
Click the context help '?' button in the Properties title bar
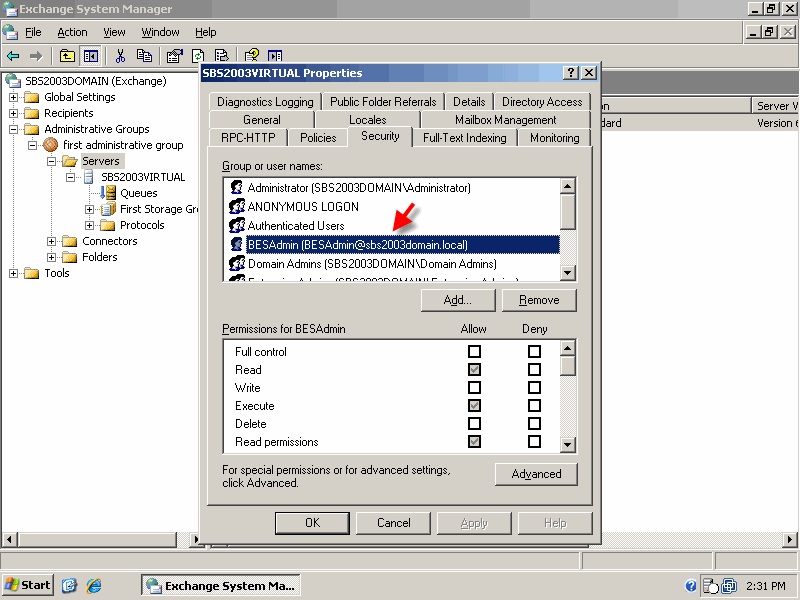coord(570,72)
